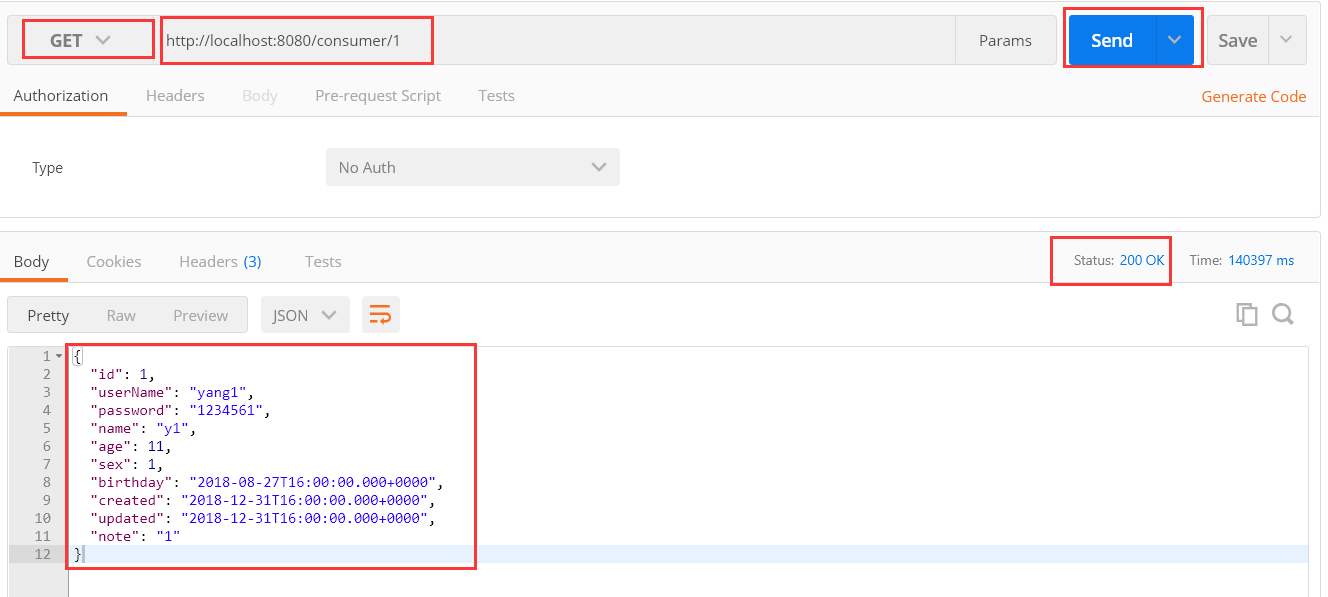Open the Pre-request Script tab
Viewport: 1328px width, 597px height.
click(x=378, y=96)
